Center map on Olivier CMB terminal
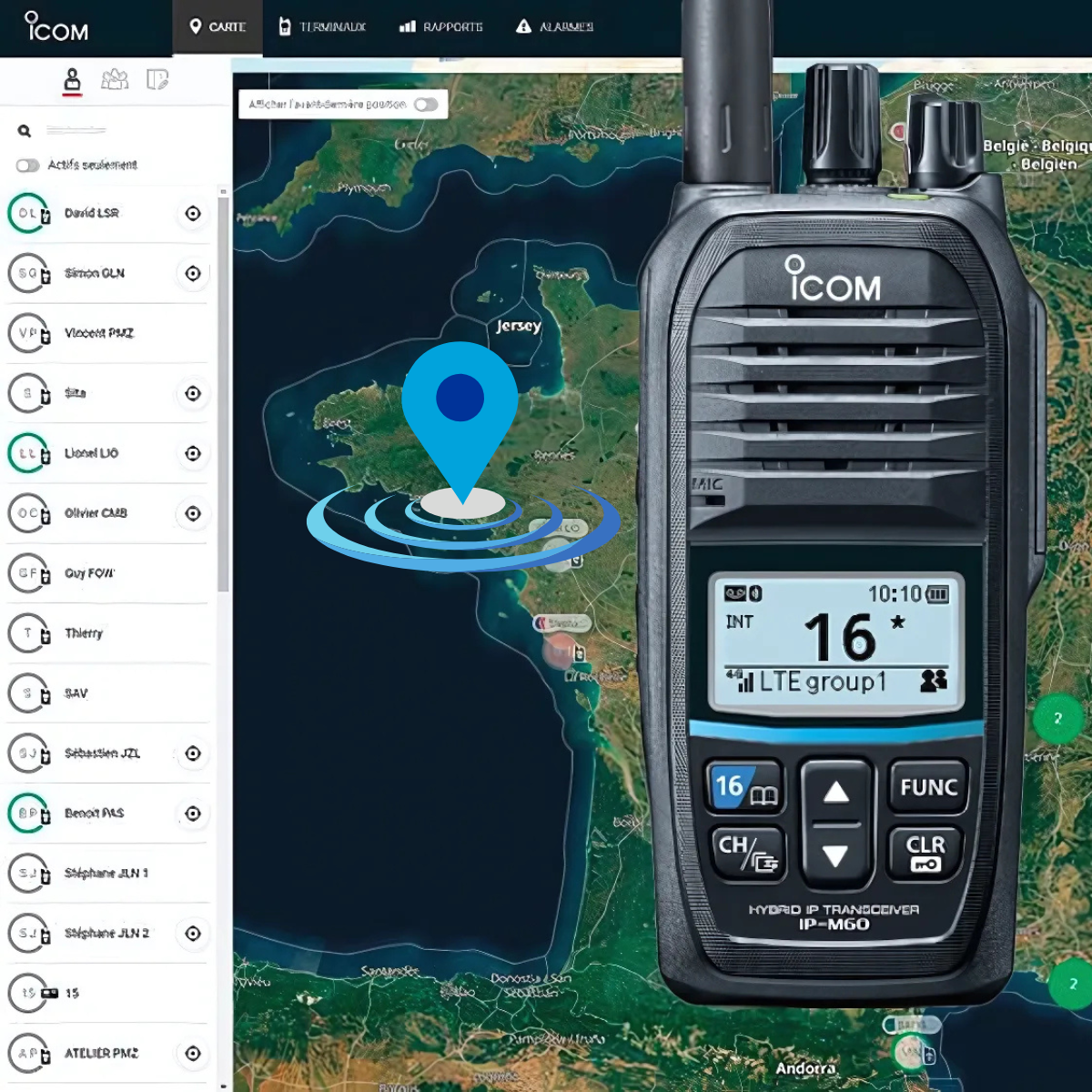Viewport: 1092px width, 1092px height. click(193, 513)
